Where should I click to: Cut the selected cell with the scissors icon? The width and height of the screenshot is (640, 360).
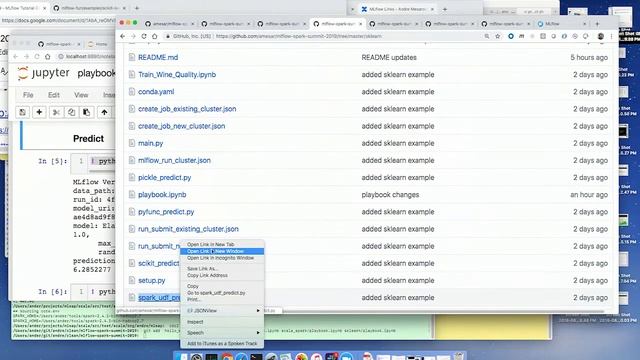point(56,112)
